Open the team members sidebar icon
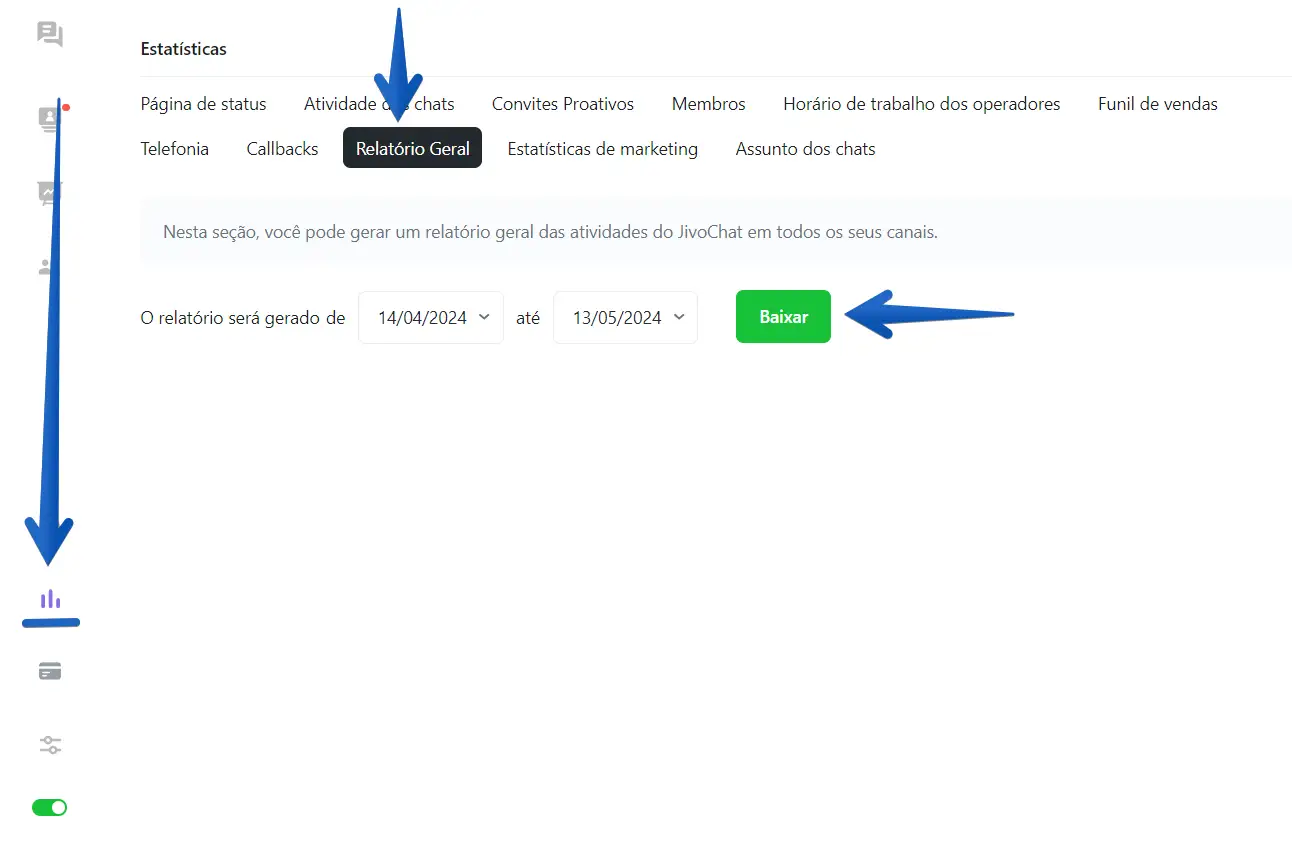Screen dimensions: 1292x853 [46, 267]
